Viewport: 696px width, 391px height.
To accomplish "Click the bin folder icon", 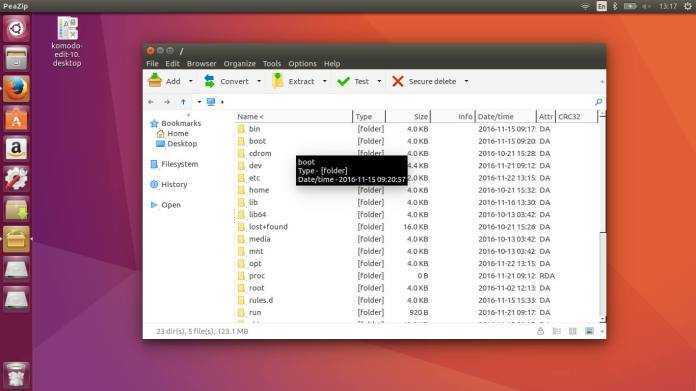I will pos(241,129).
